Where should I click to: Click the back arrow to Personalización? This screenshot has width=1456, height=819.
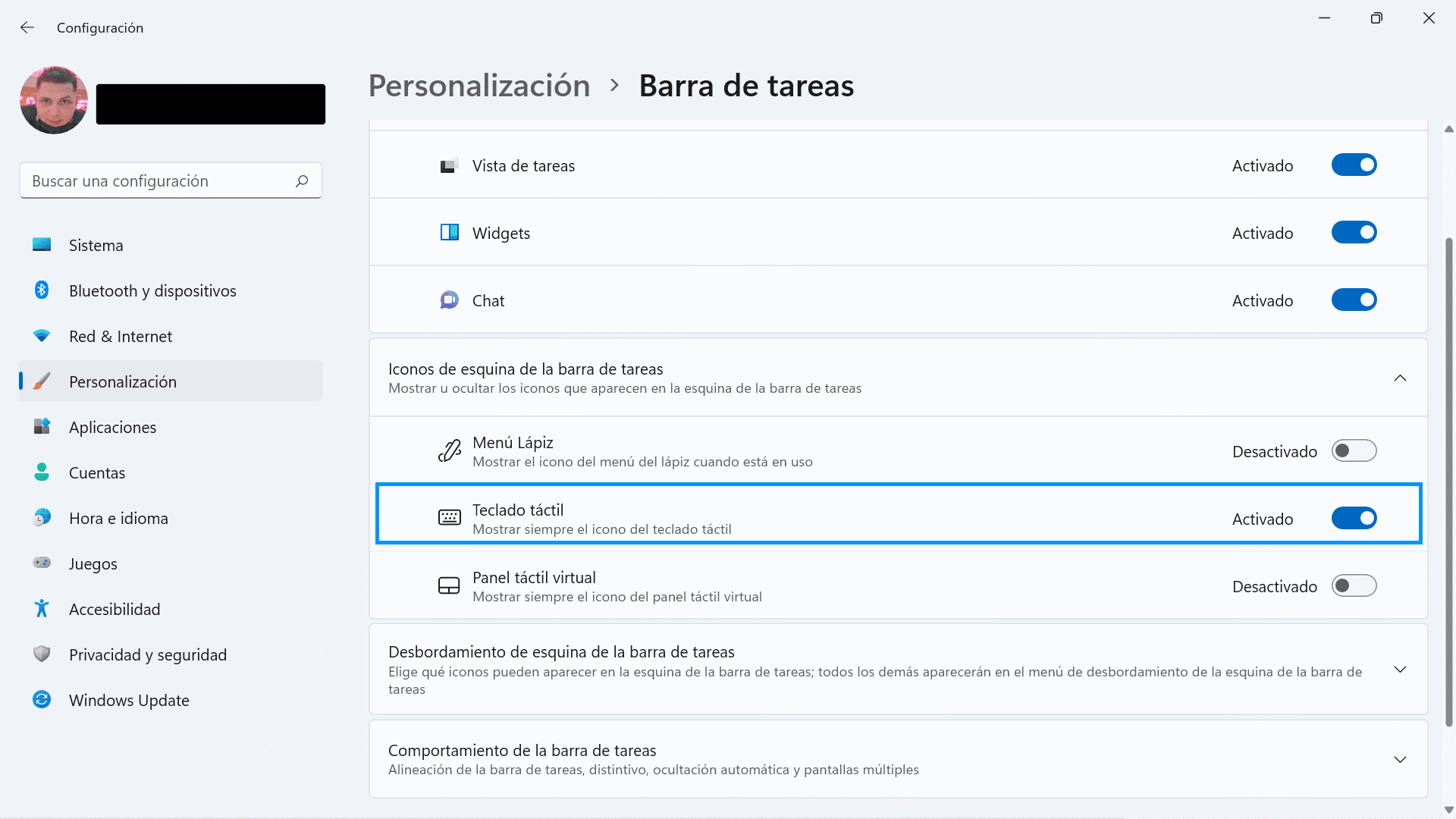[x=27, y=27]
